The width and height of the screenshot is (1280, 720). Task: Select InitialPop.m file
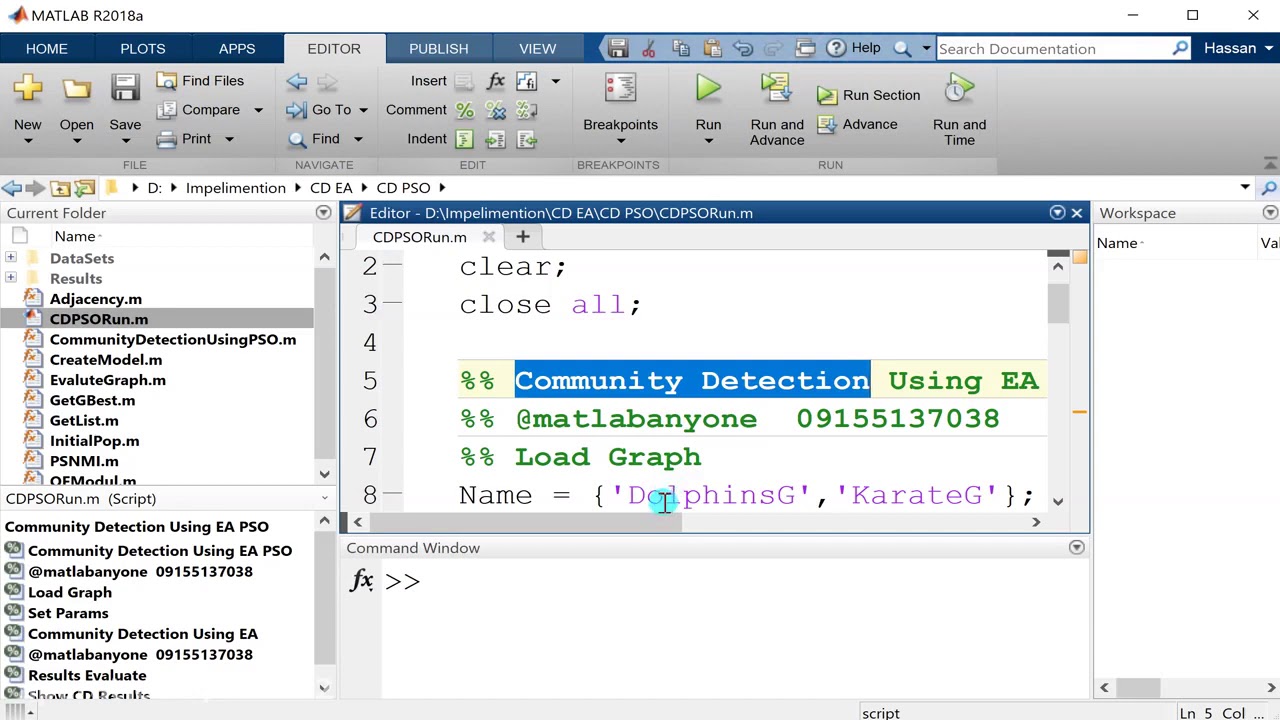coord(94,441)
